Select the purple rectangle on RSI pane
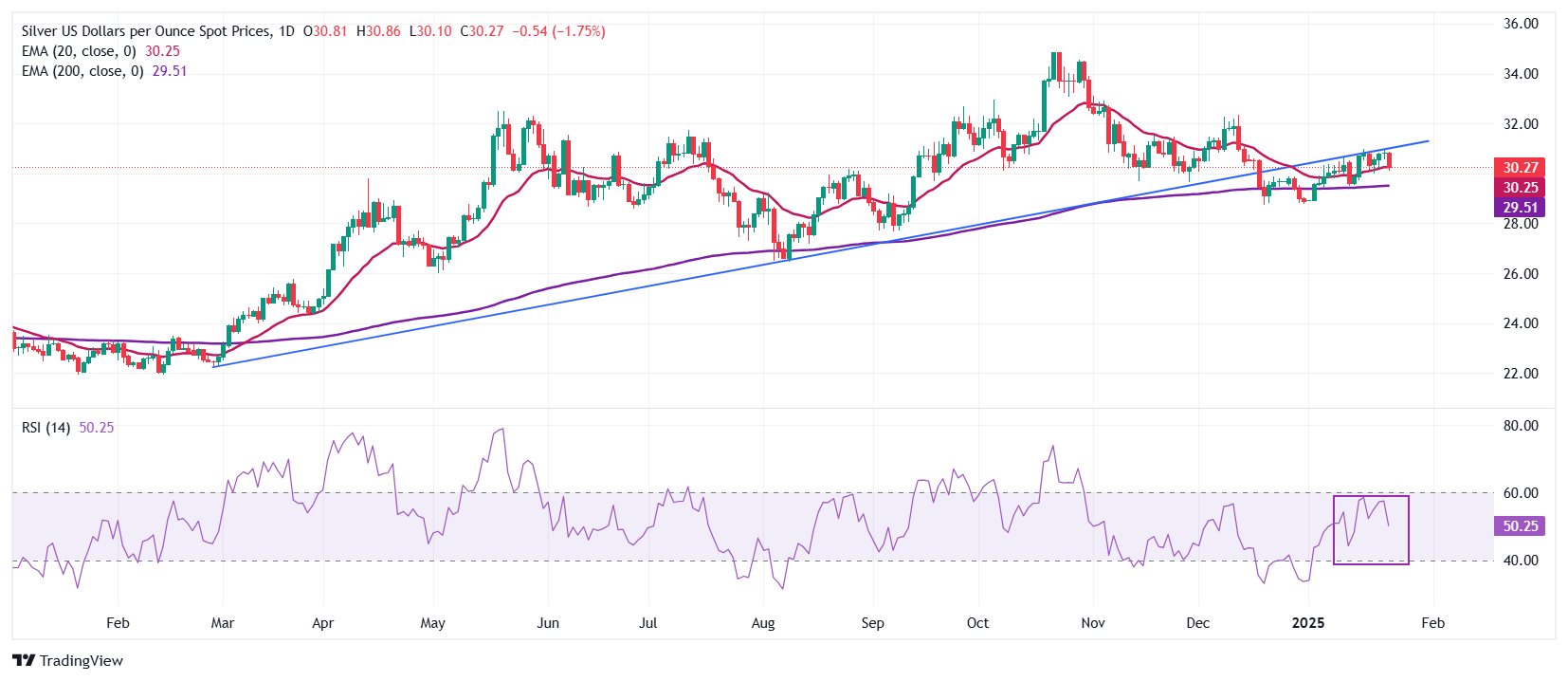This screenshot has width=1568, height=681. tap(1371, 497)
